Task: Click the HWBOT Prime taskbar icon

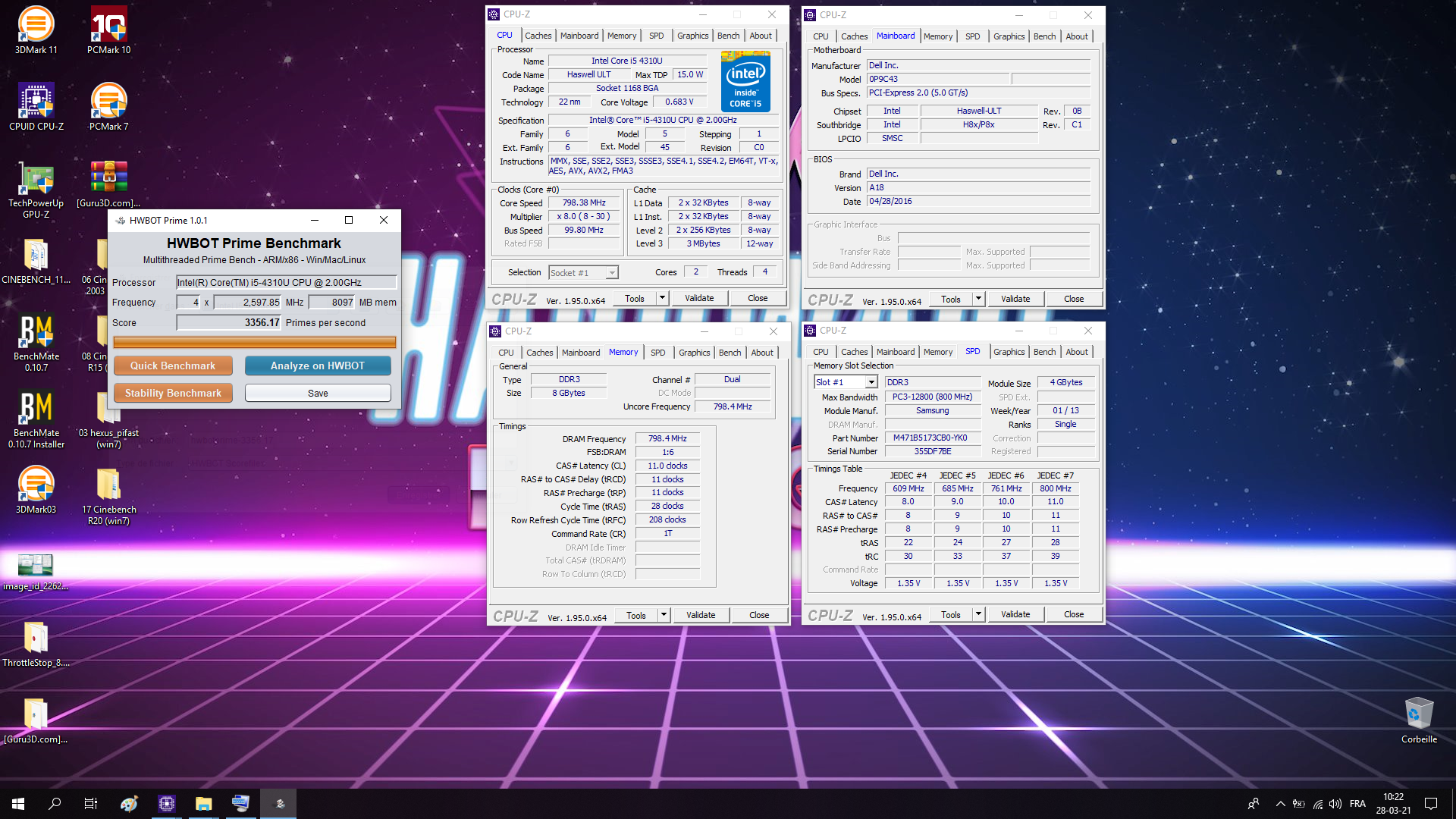Action: [278, 804]
